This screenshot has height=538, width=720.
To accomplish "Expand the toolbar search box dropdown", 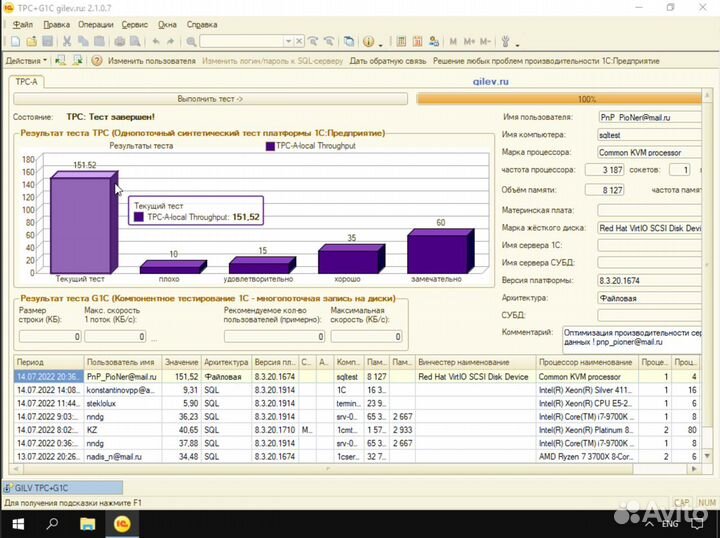I will pyautogui.click(x=288, y=41).
